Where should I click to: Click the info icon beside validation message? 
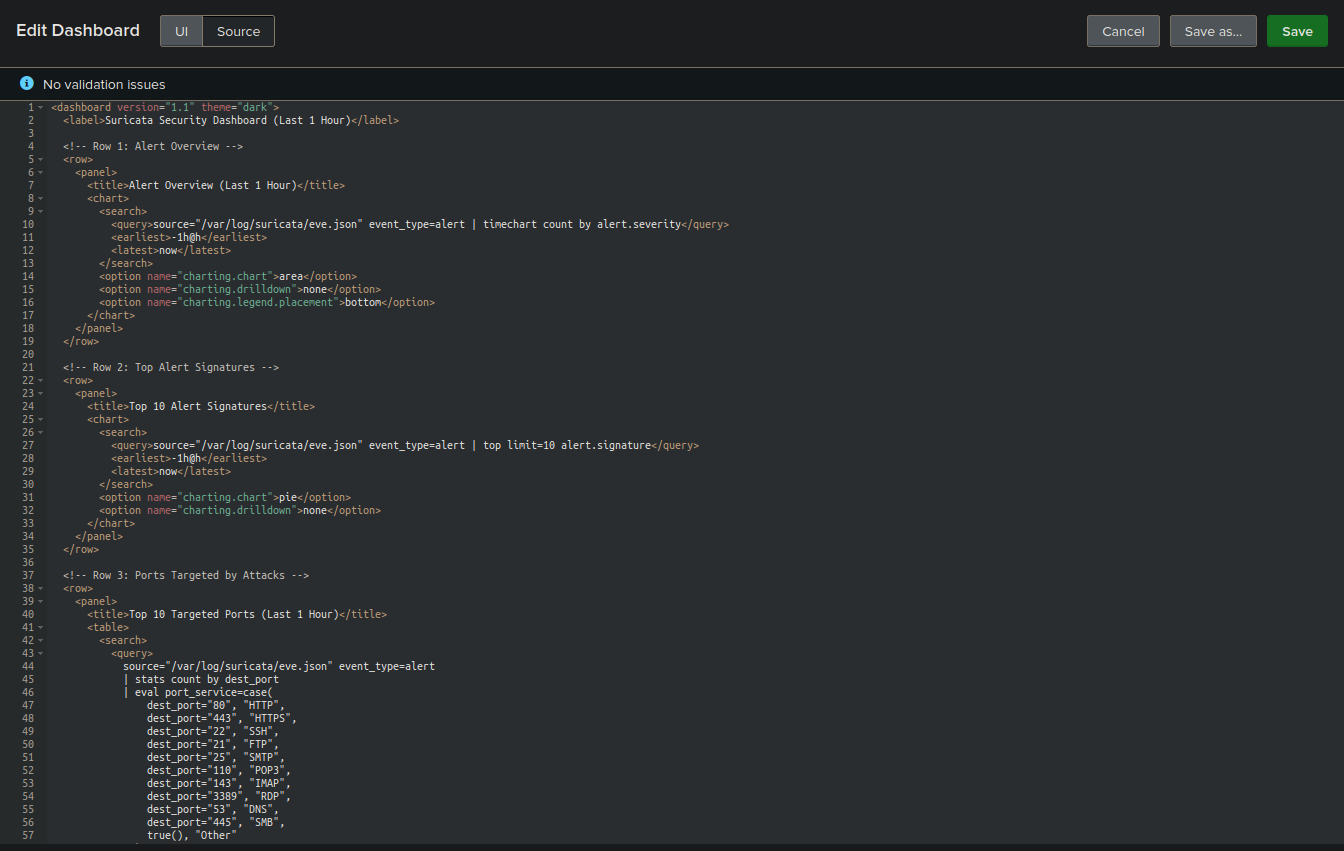[27, 84]
